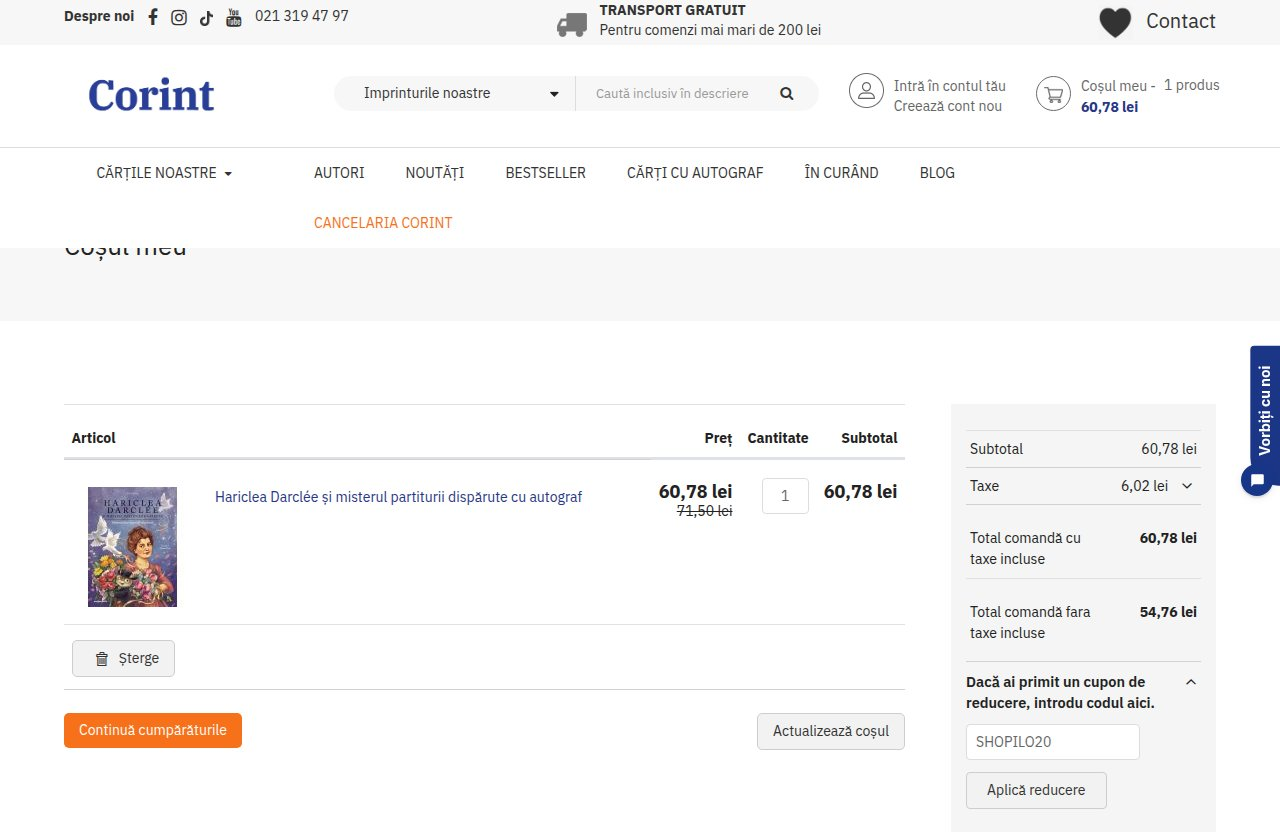
Task: Click the Șterge remove button
Action: click(123, 659)
